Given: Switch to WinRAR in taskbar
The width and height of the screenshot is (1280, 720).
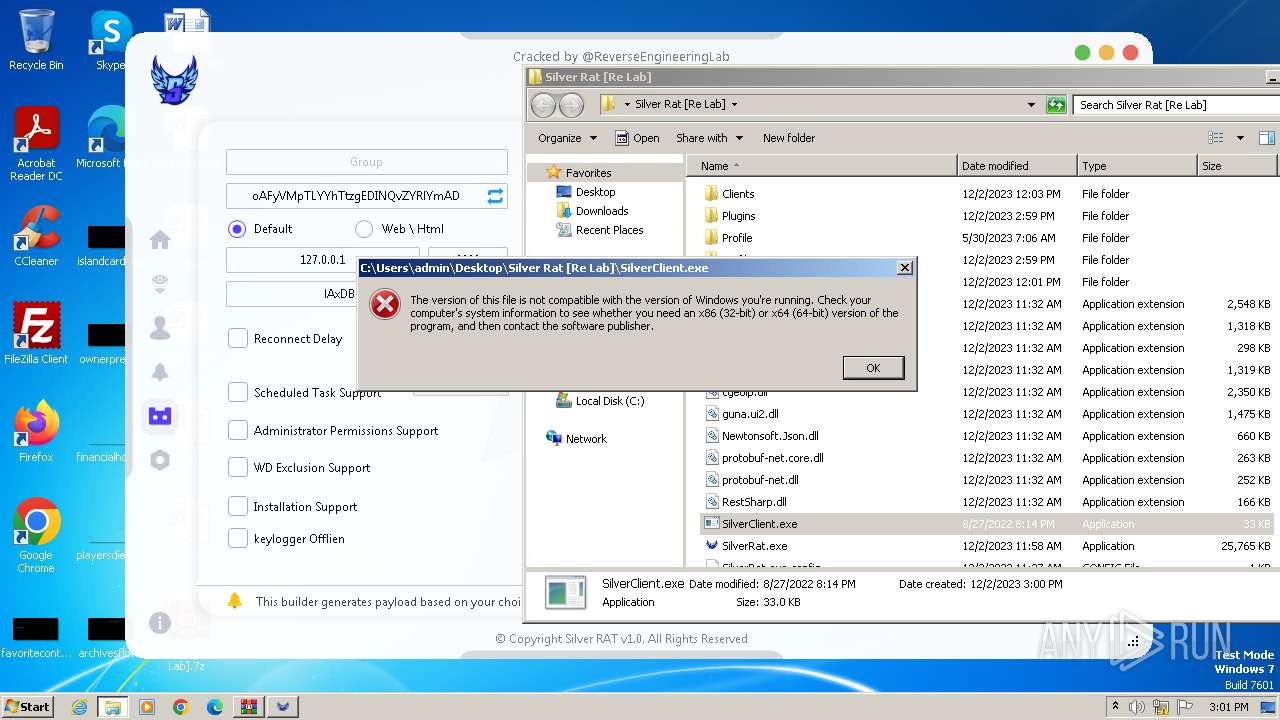Looking at the screenshot, I should click(249, 707).
